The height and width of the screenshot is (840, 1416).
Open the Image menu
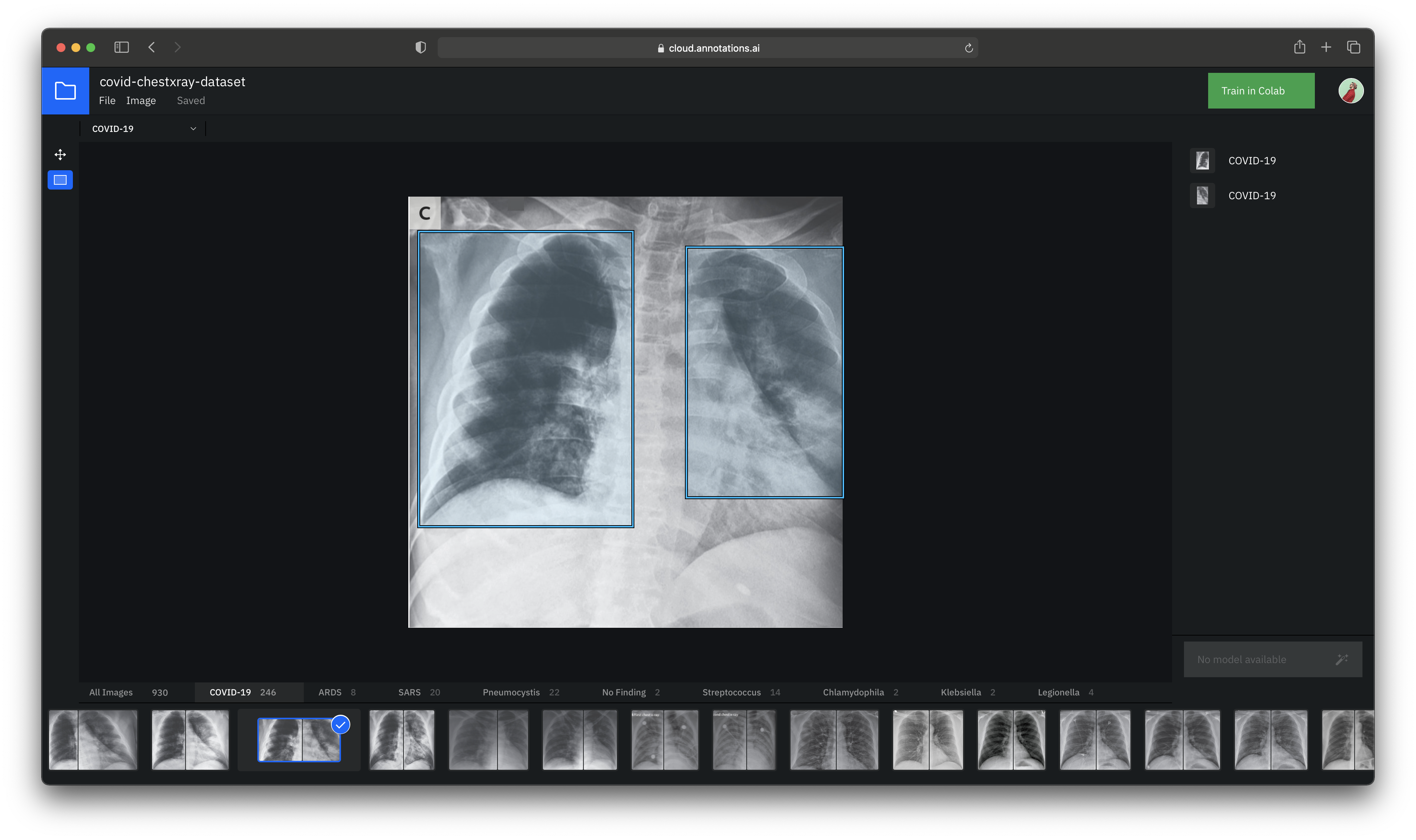[x=141, y=101]
